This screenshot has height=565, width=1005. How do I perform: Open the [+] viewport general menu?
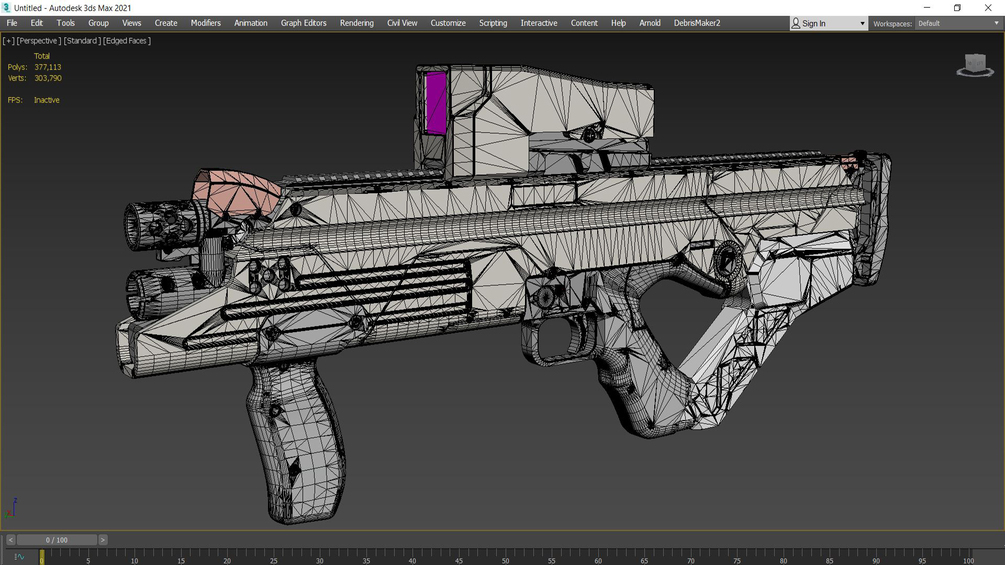point(9,40)
